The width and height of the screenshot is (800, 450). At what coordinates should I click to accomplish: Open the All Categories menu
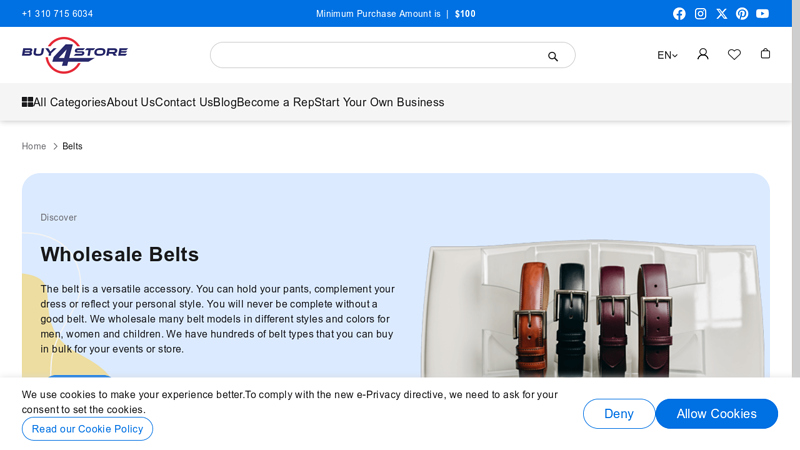click(x=64, y=102)
